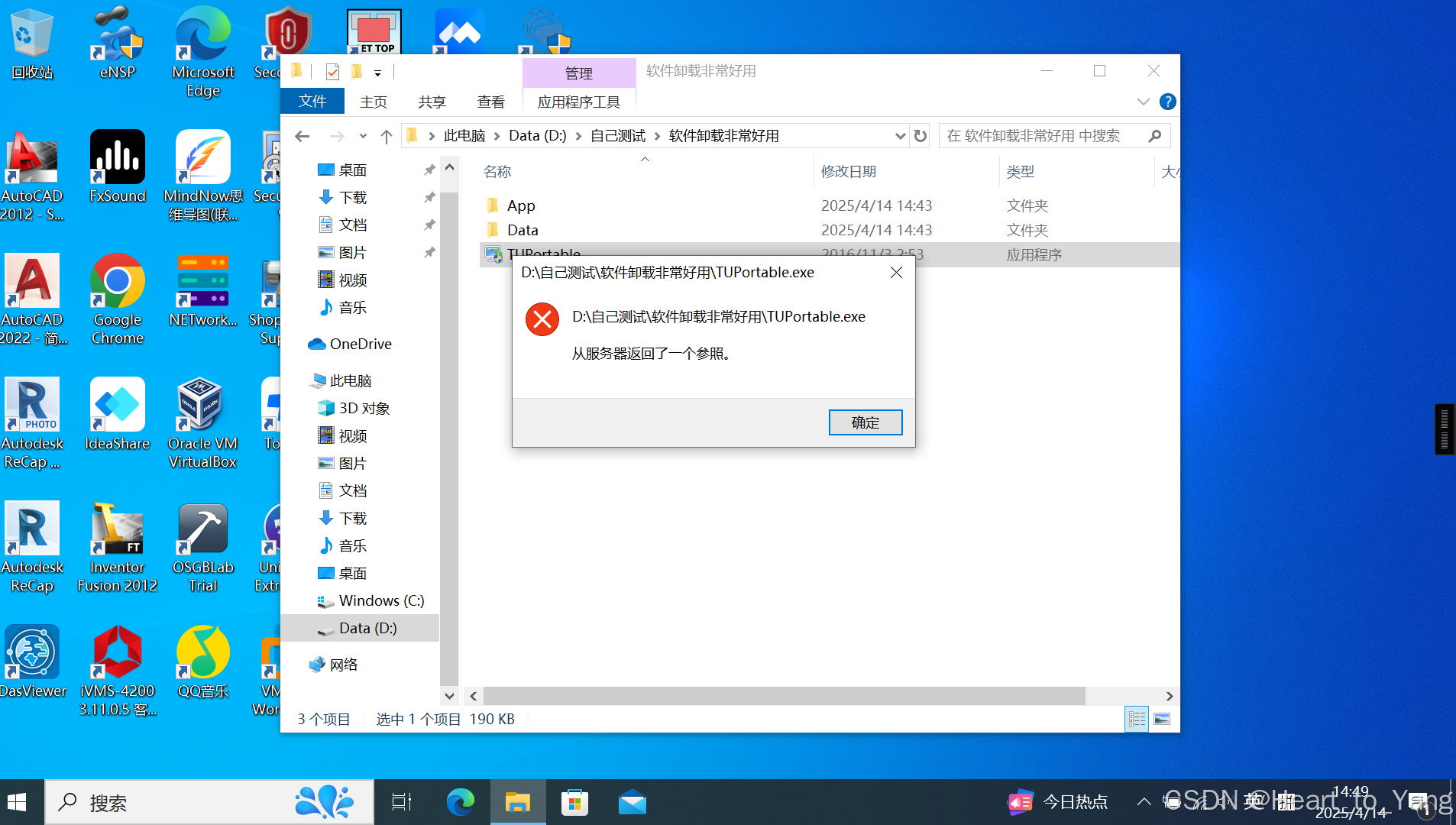Select the Data folder in file list
Screen dimensions: 1456x825
523,230
